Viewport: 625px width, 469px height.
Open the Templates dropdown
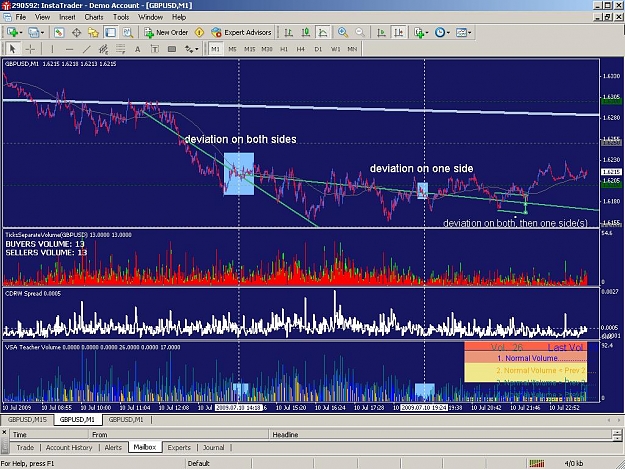463,33
